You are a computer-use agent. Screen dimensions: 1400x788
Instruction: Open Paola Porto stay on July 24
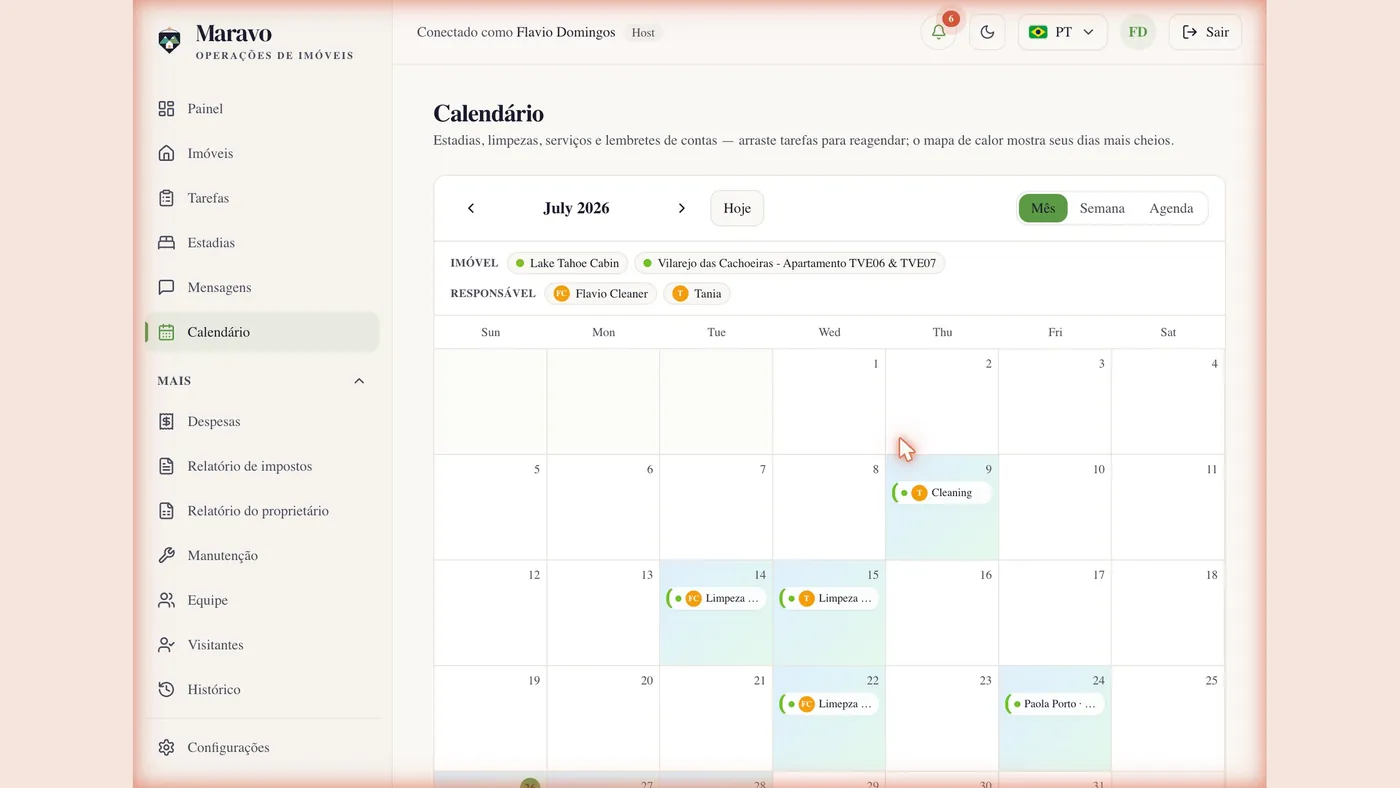pyautogui.click(x=1054, y=704)
